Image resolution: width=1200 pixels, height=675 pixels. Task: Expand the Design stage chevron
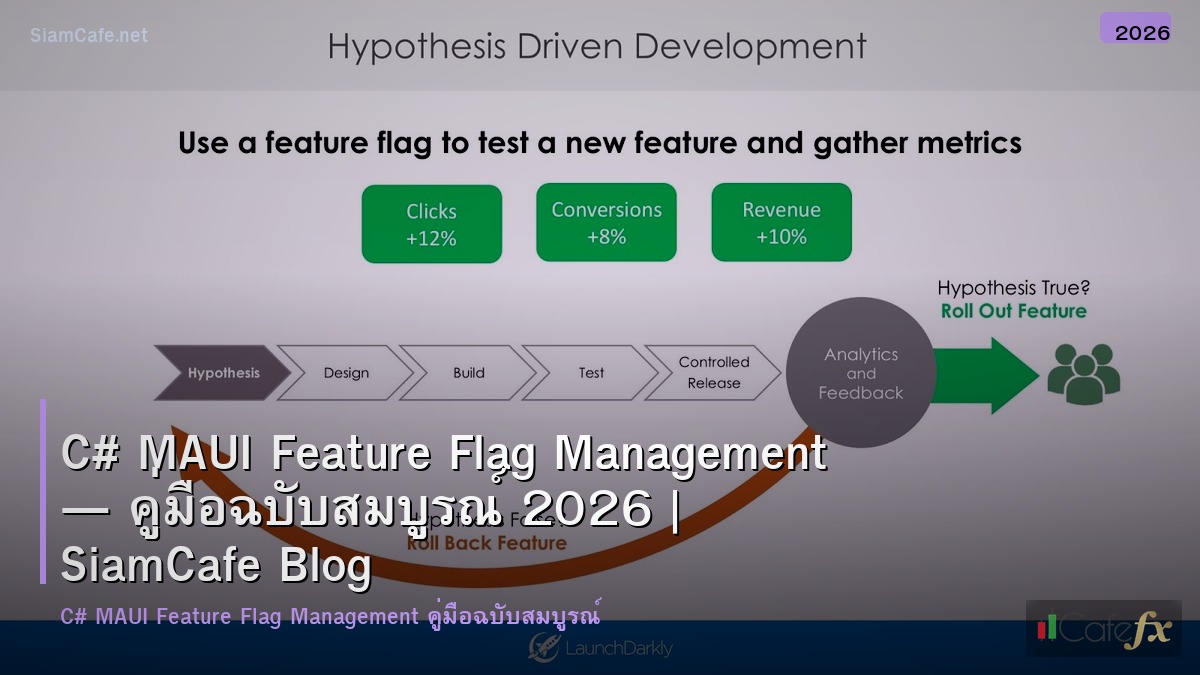[x=344, y=373]
